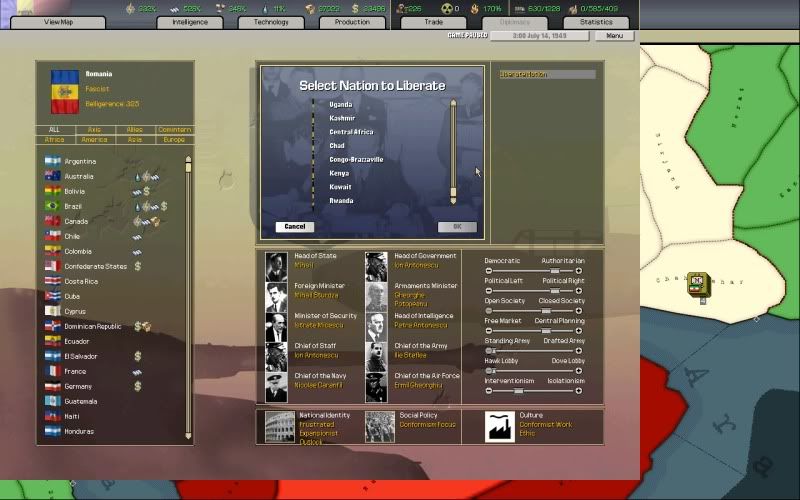The width and height of the screenshot is (800, 500).
Task: Click minus button on Democratic slider
Action: click(488, 271)
